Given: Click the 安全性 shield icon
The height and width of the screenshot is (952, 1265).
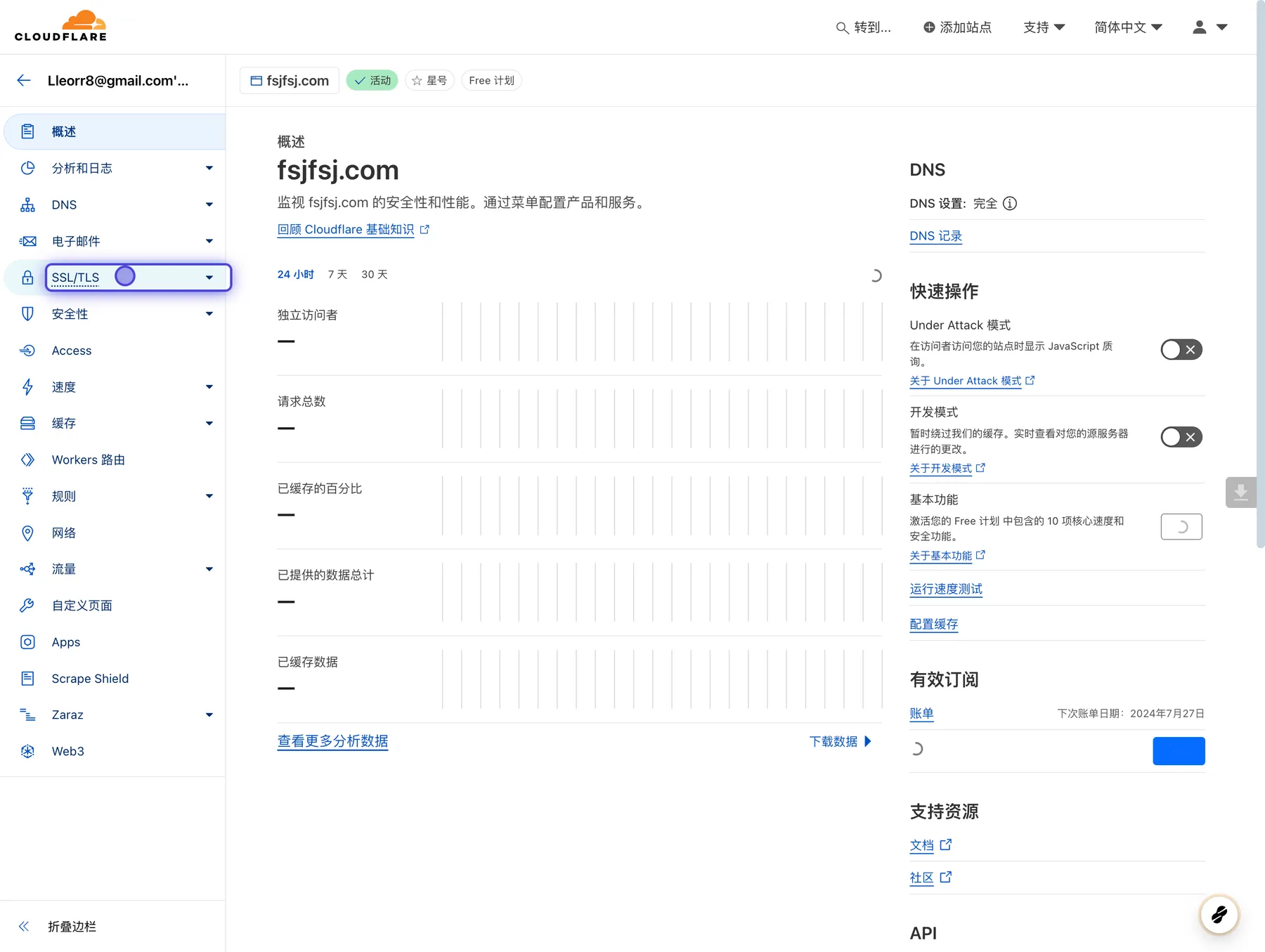Looking at the screenshot, I should (27, 314).
